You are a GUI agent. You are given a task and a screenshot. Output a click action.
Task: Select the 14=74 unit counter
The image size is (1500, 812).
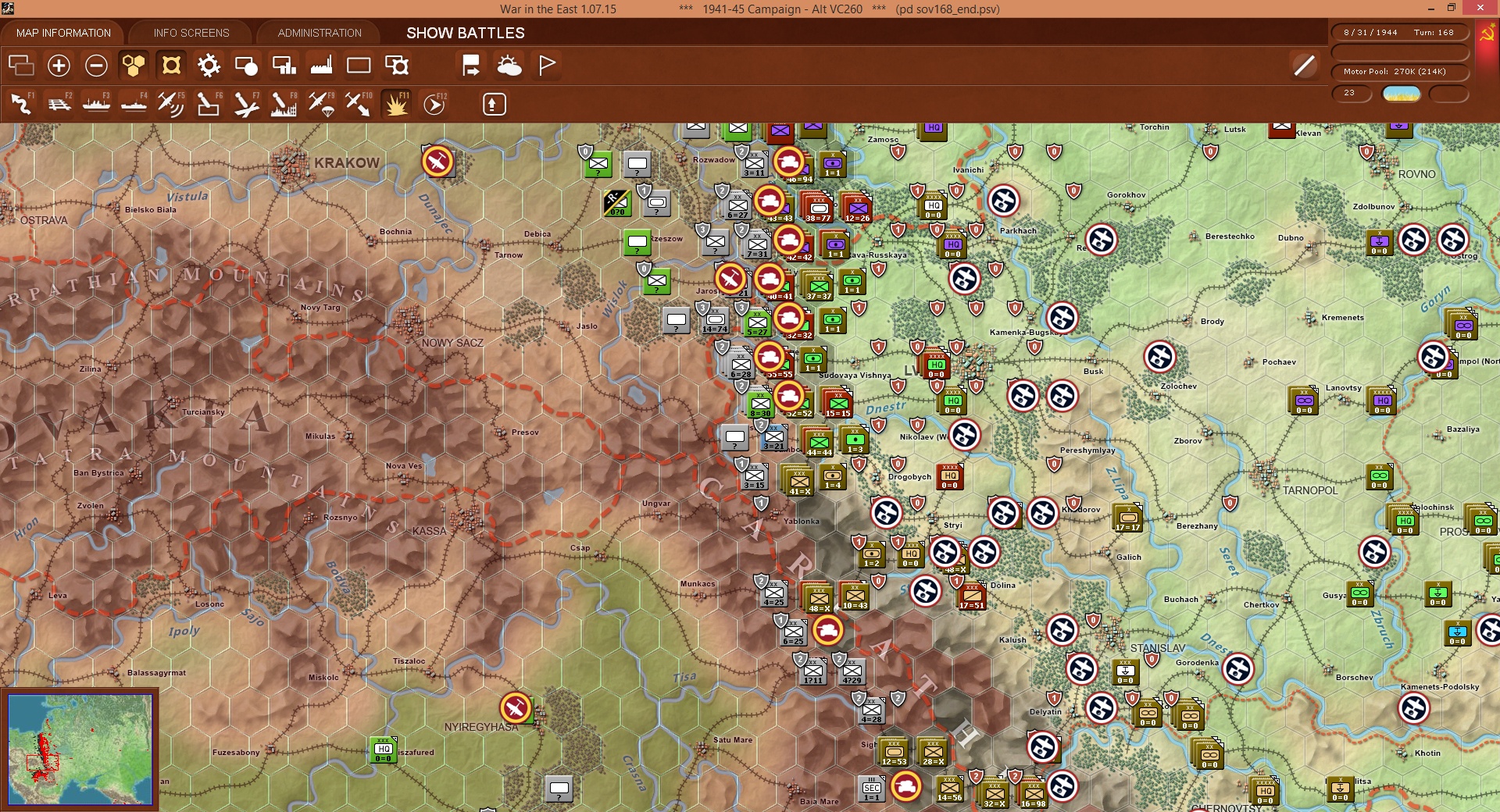pyautogui.click(x=715, y=320)
